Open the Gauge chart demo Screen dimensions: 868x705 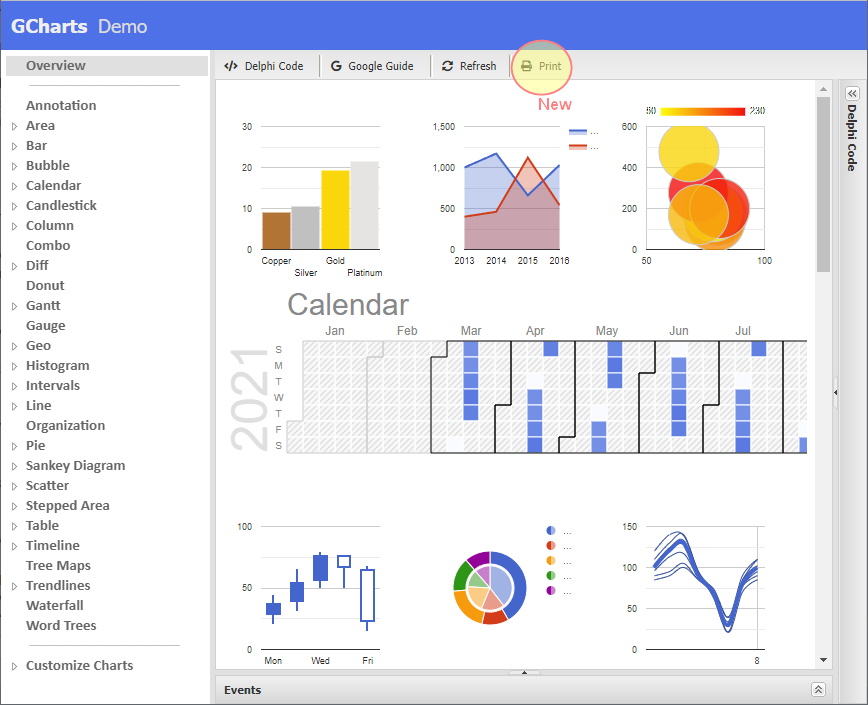45,325
